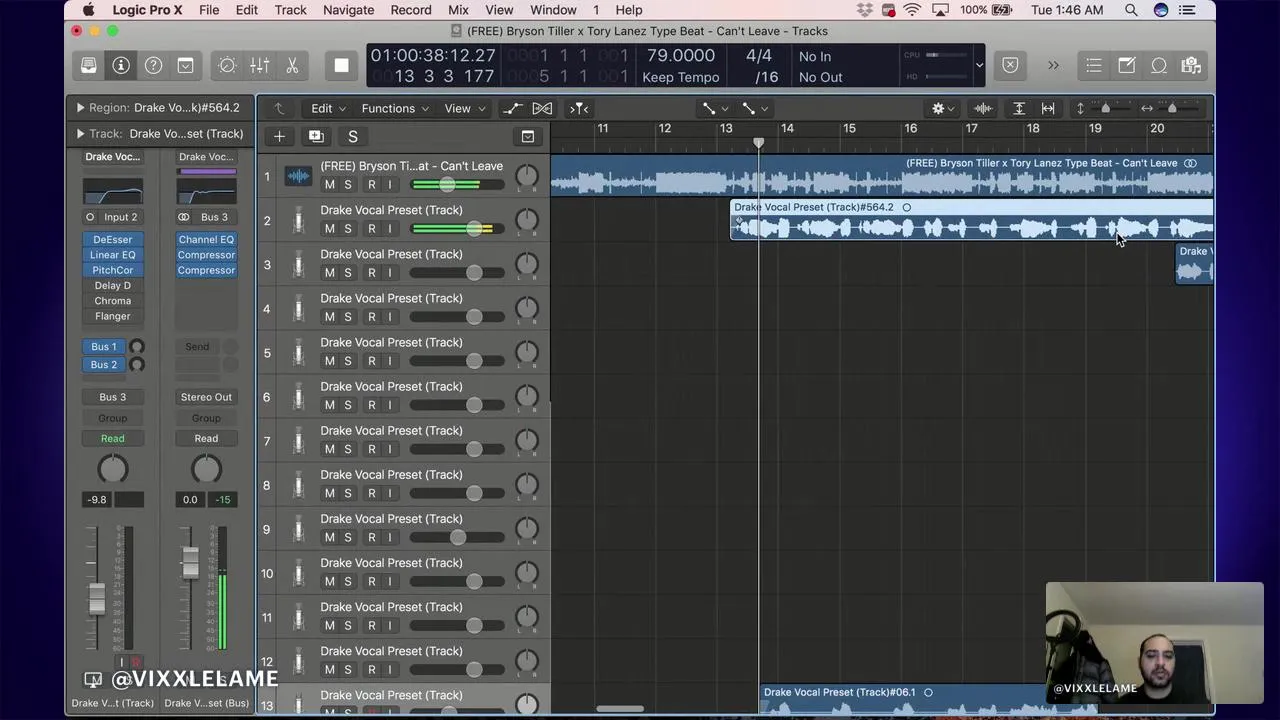Toggle Waveform Zoom button
This screenshot has height=720, width=1280.
point(983,108)
